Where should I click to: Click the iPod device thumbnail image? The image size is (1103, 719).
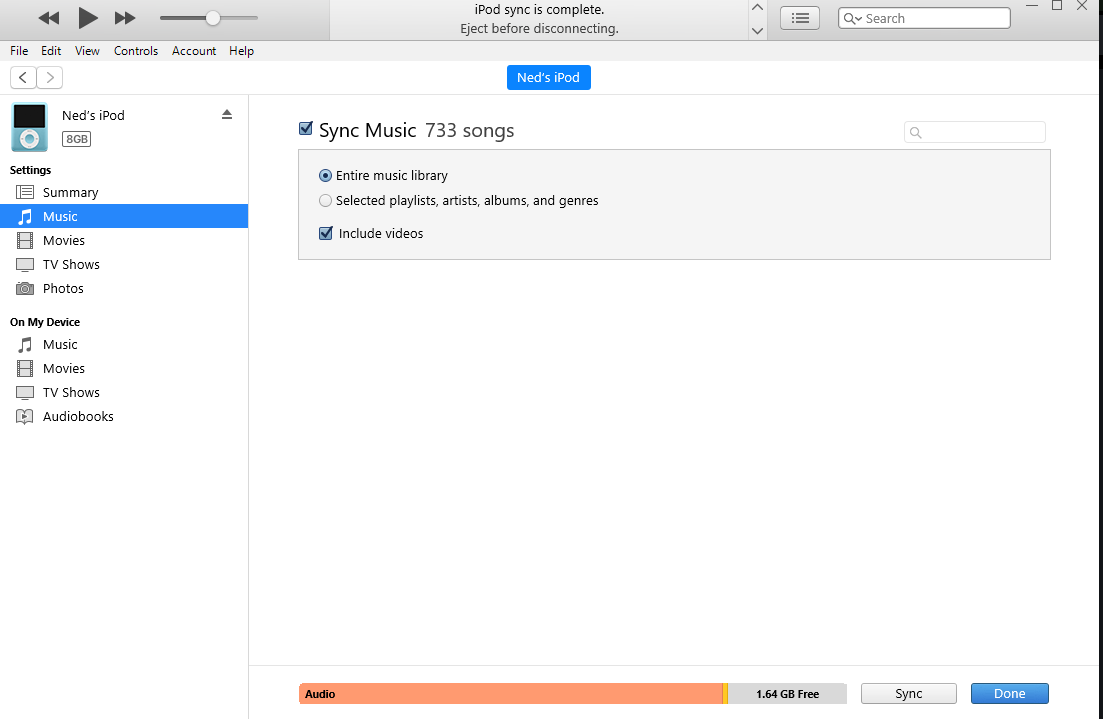[x=30, y=127]
